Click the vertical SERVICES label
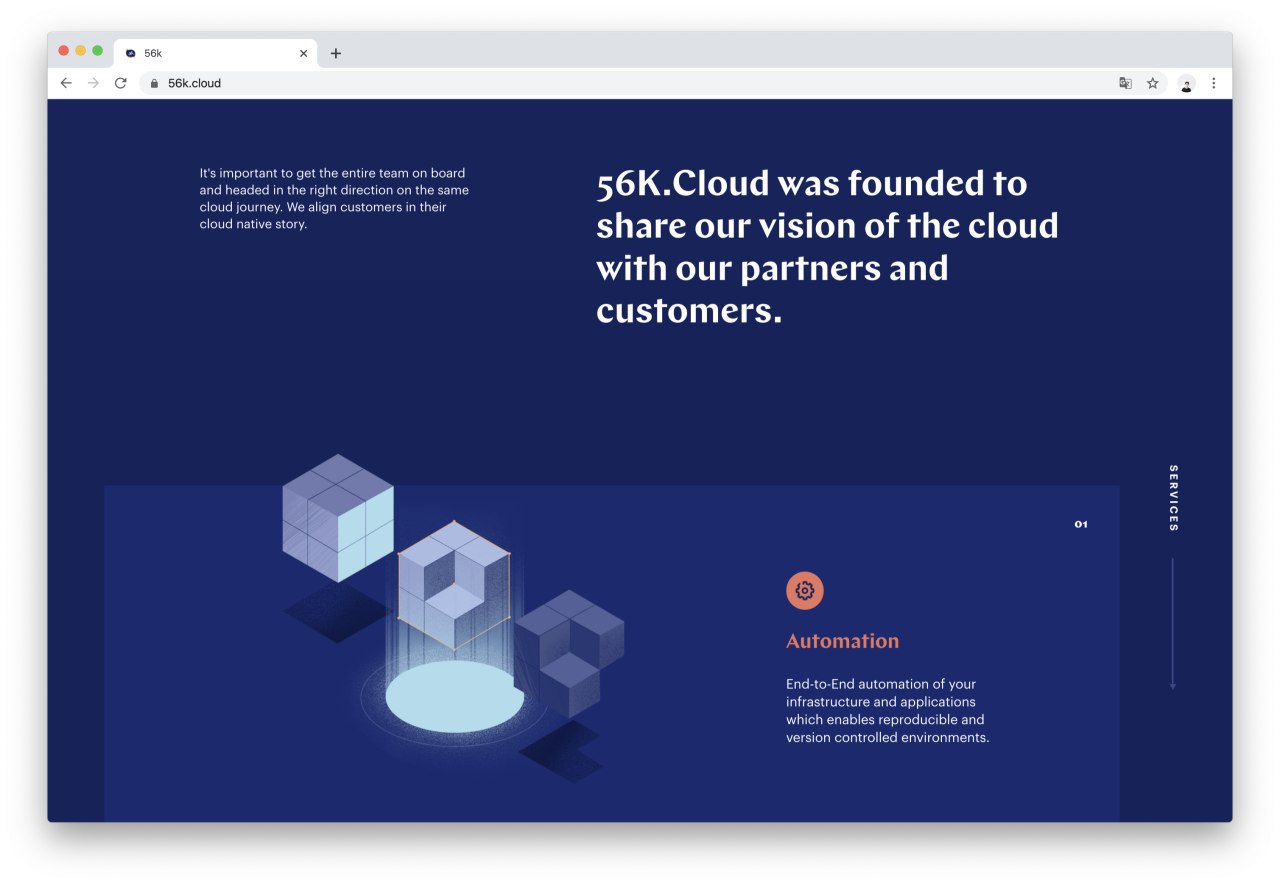1280x885 pixels. click(1173, 498)
